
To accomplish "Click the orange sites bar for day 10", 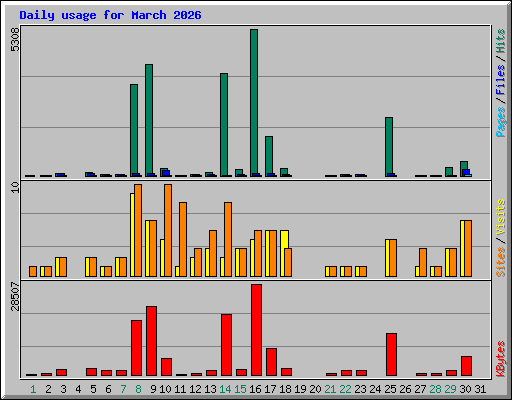I will [168, 230].
